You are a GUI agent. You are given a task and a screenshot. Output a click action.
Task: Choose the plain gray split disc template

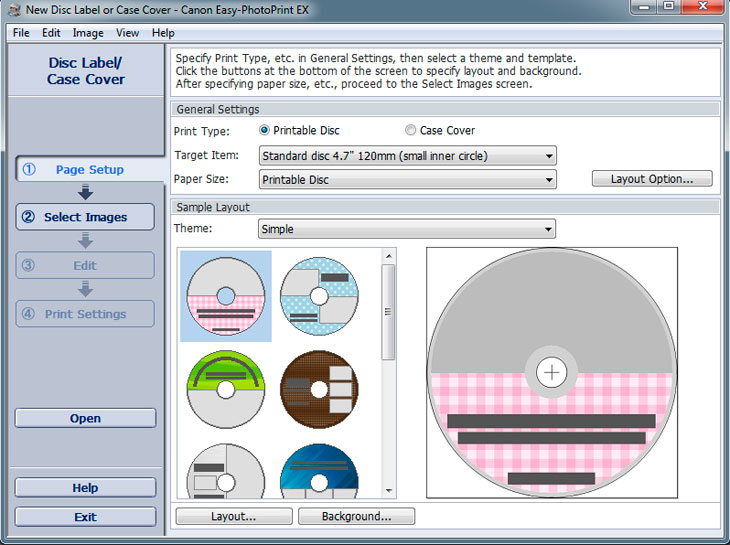click(x=226, y=470)
